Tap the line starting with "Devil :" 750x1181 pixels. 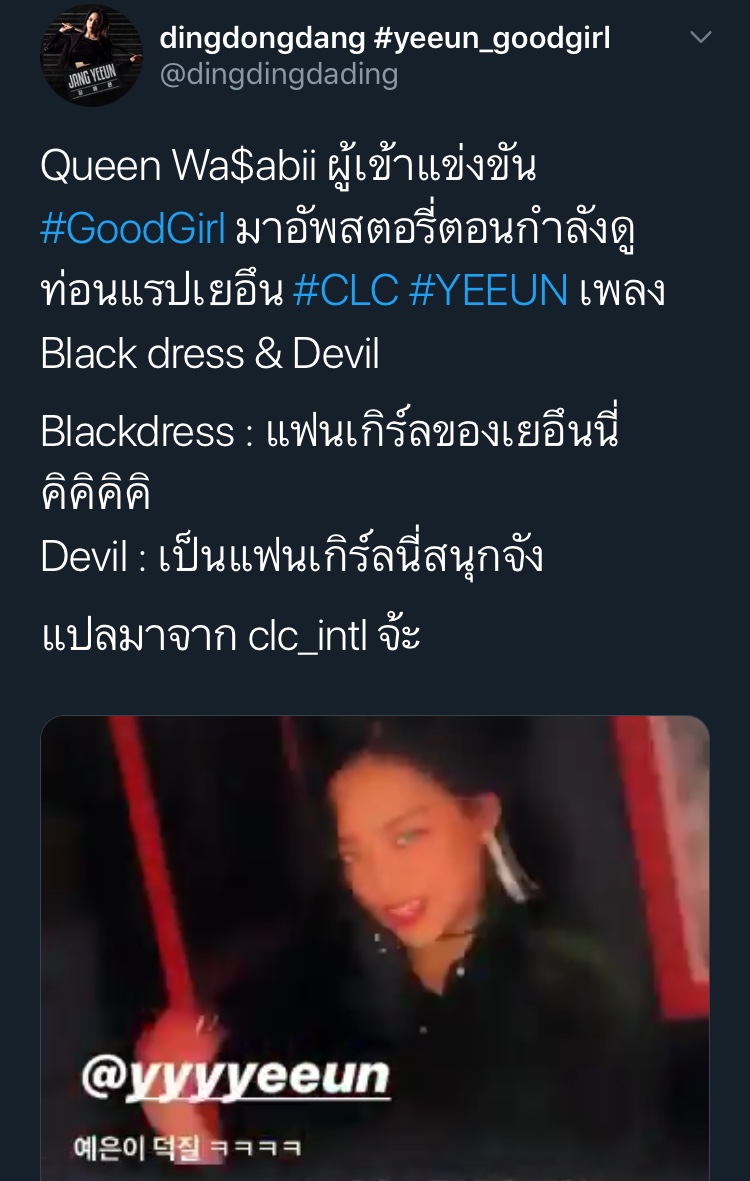point(292,556)
